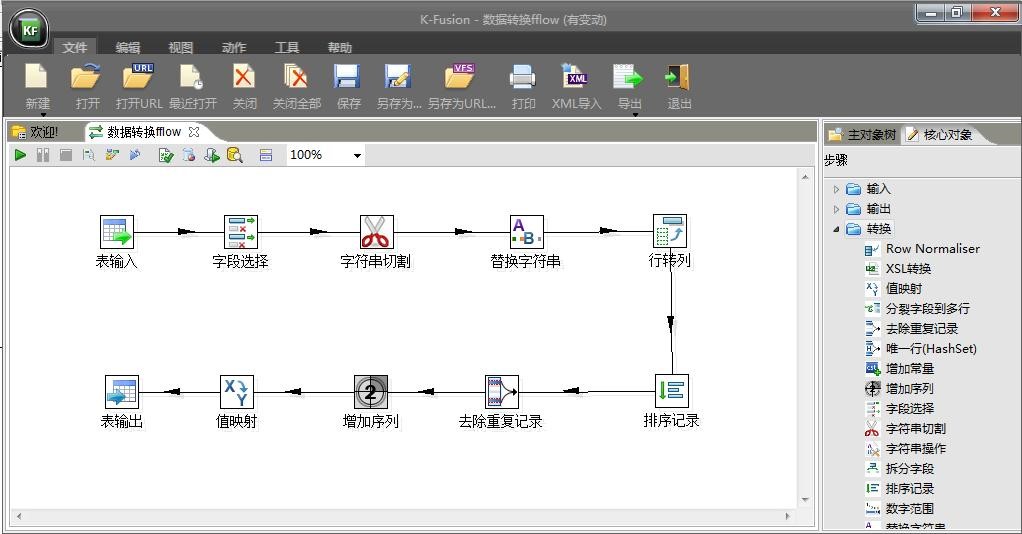Click the 打开 open folder icon
This screenshot has width=1022, height=534.
point(86,77)
